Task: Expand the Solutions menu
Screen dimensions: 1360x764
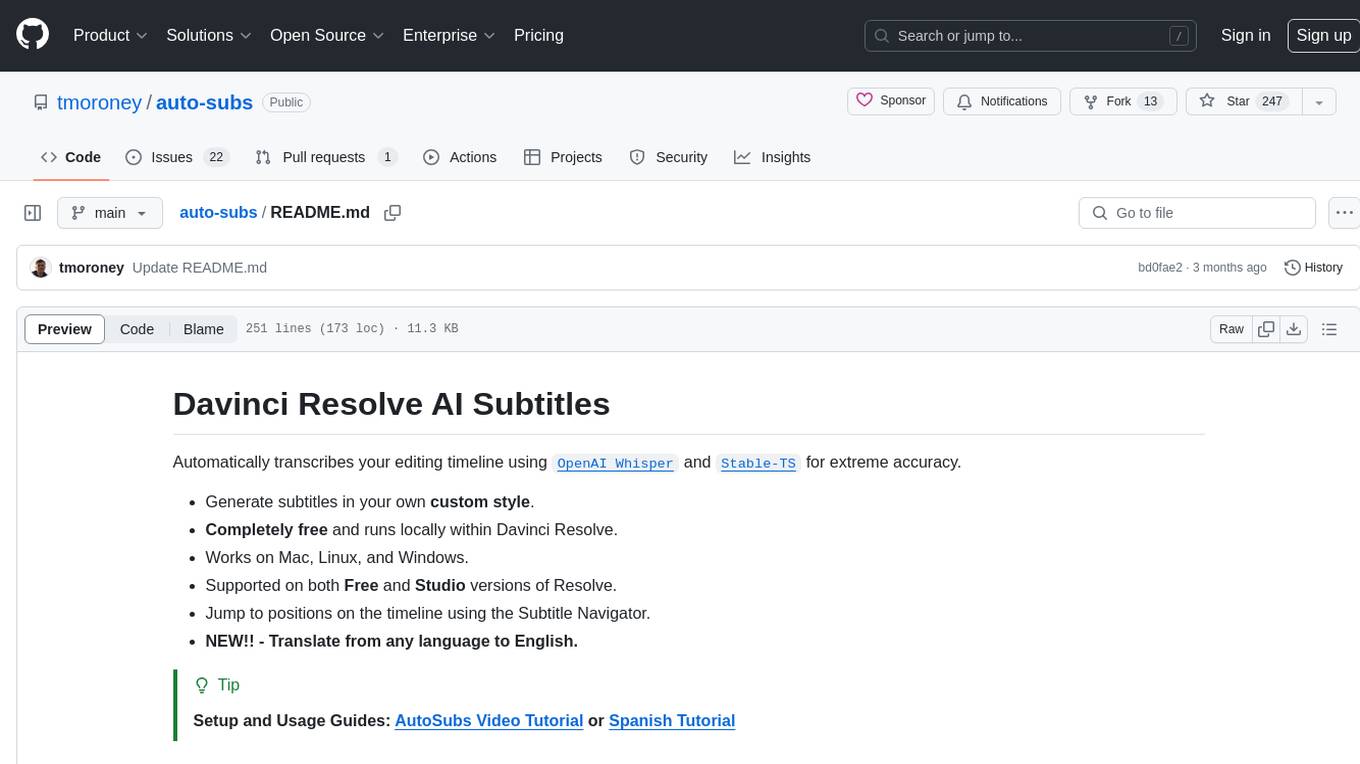Action: [x=209, y=35]
